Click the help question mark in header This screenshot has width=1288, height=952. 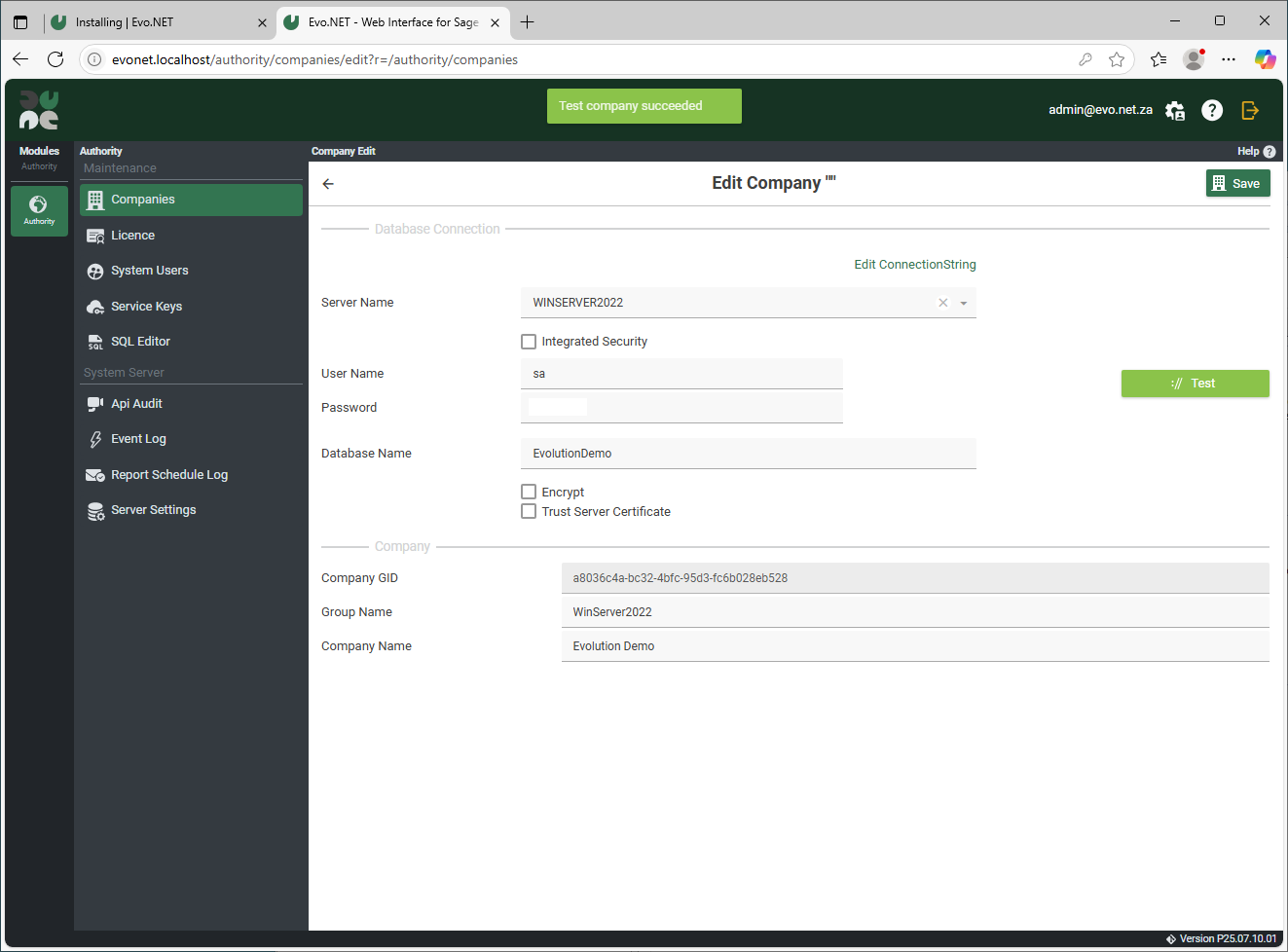[1212, 110]
